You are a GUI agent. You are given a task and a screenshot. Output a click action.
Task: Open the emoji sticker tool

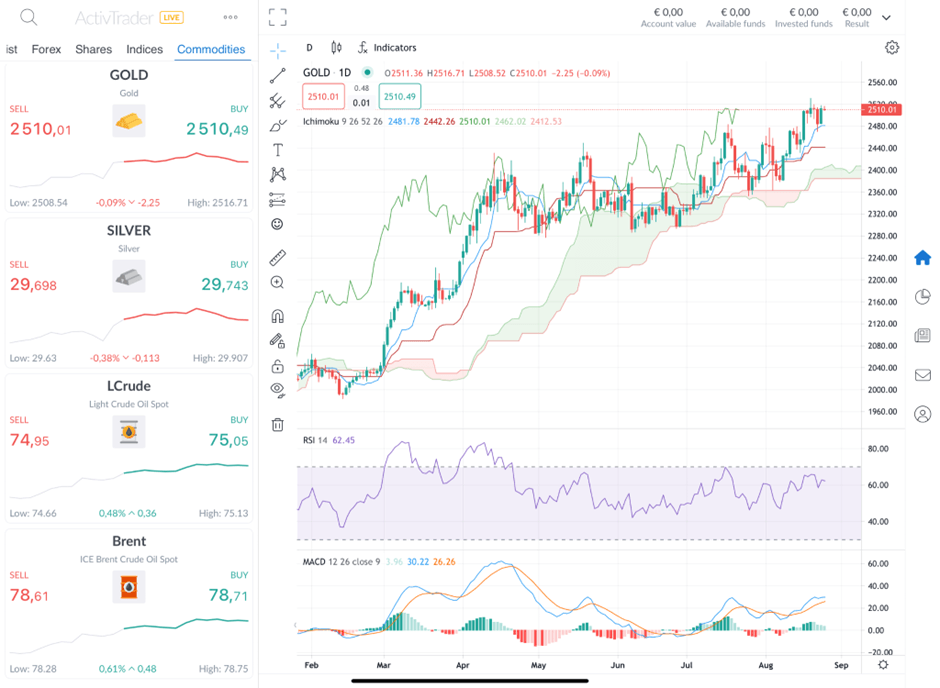[278, 224]
